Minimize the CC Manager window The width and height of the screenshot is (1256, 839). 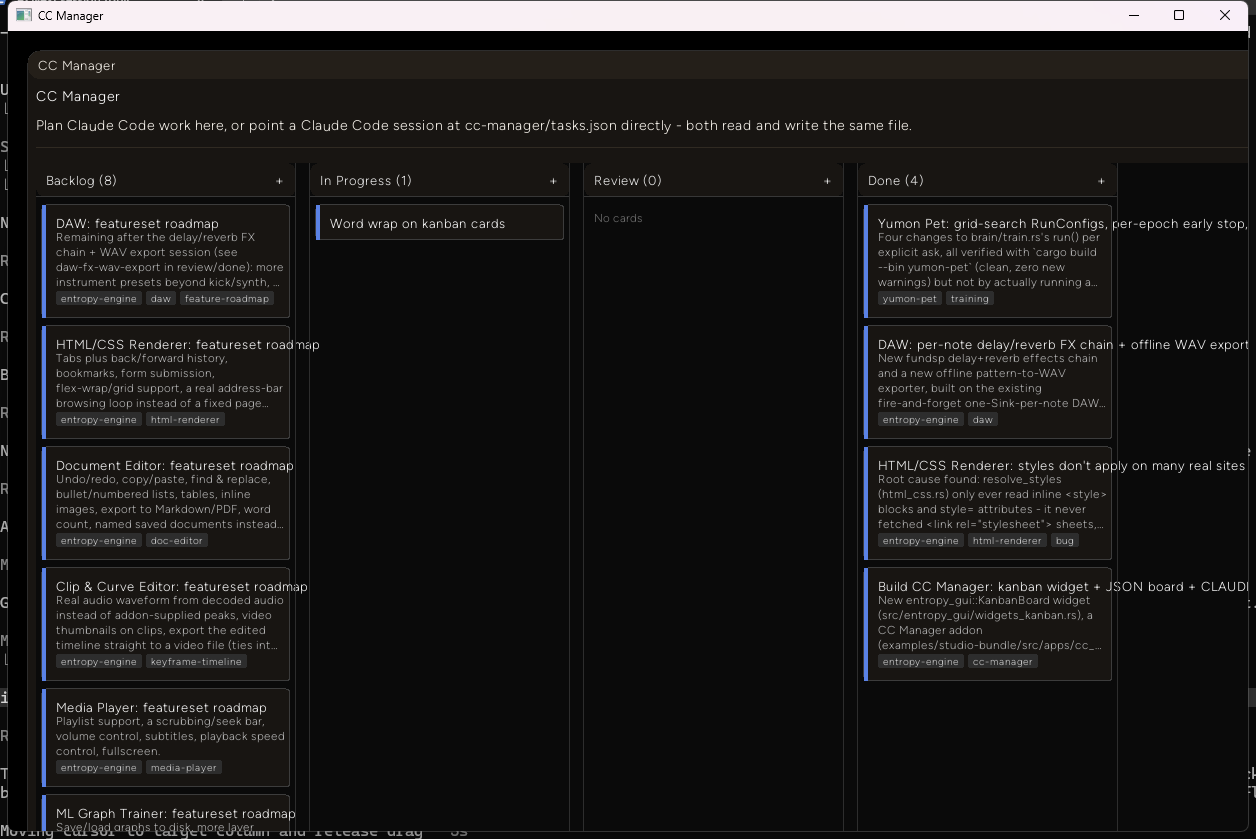[x=1134, y=15]
